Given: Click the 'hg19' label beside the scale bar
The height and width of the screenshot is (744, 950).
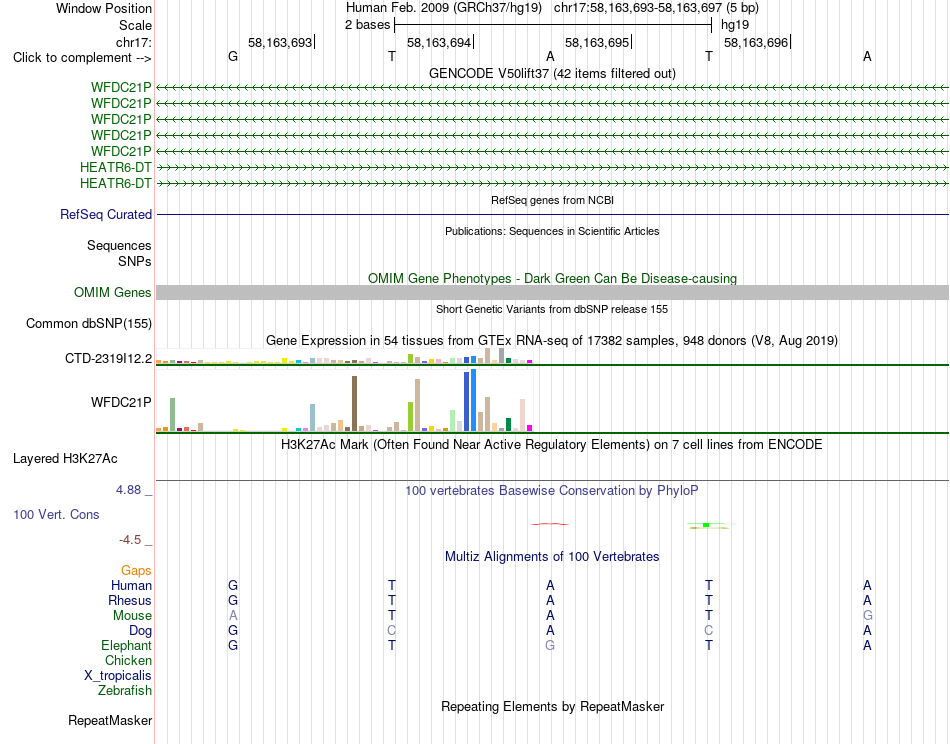Looking at the screenshot, I should [734, 25].
